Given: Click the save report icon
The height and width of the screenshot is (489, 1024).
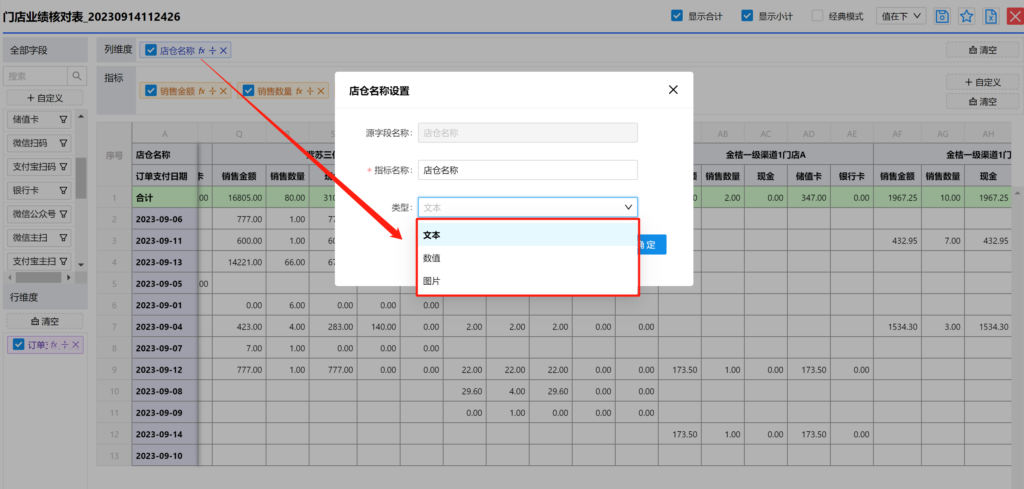Looking at the screenshot, I should pos(942,16).
